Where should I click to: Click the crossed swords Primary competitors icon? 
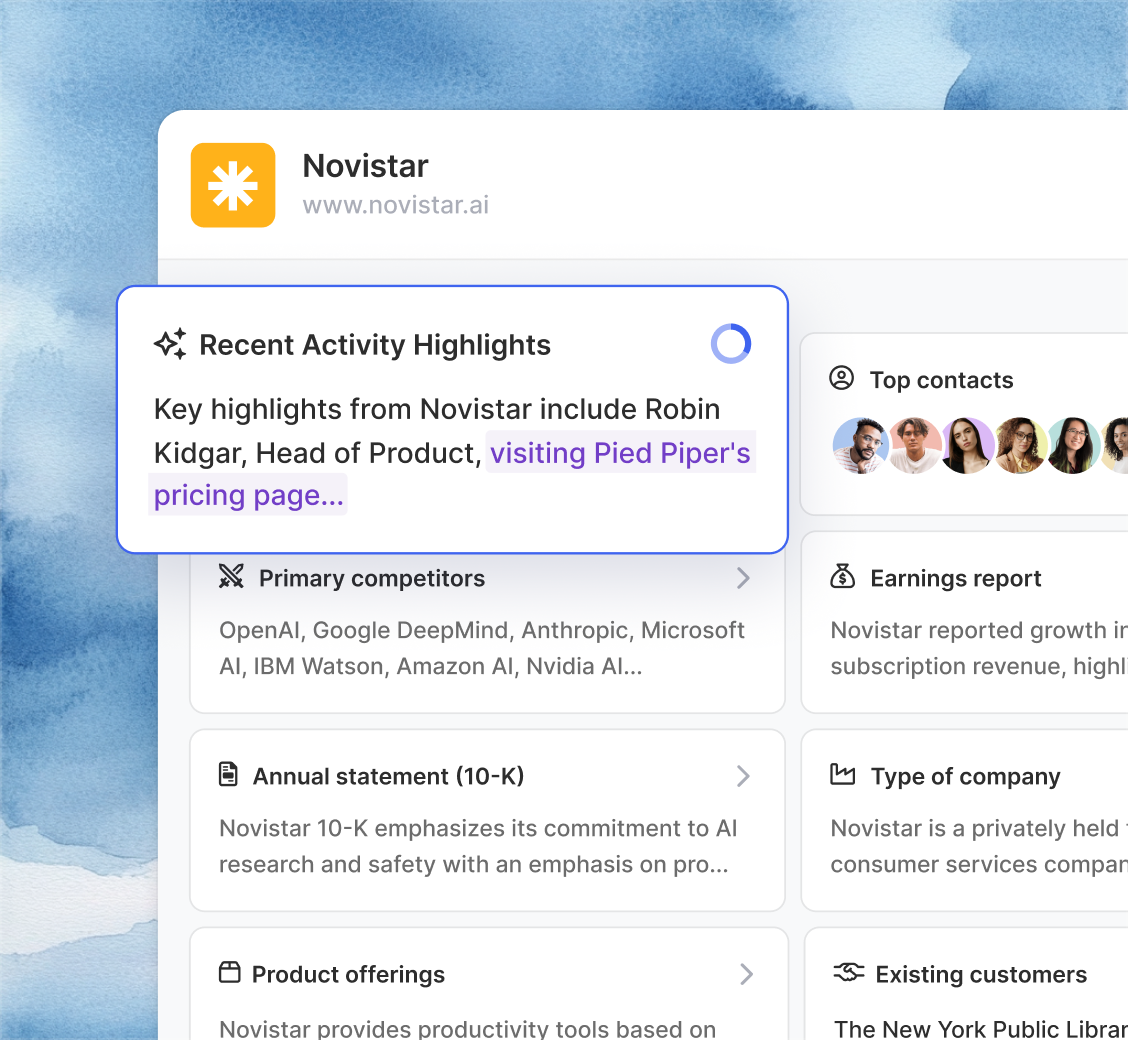tap(231, 577)
